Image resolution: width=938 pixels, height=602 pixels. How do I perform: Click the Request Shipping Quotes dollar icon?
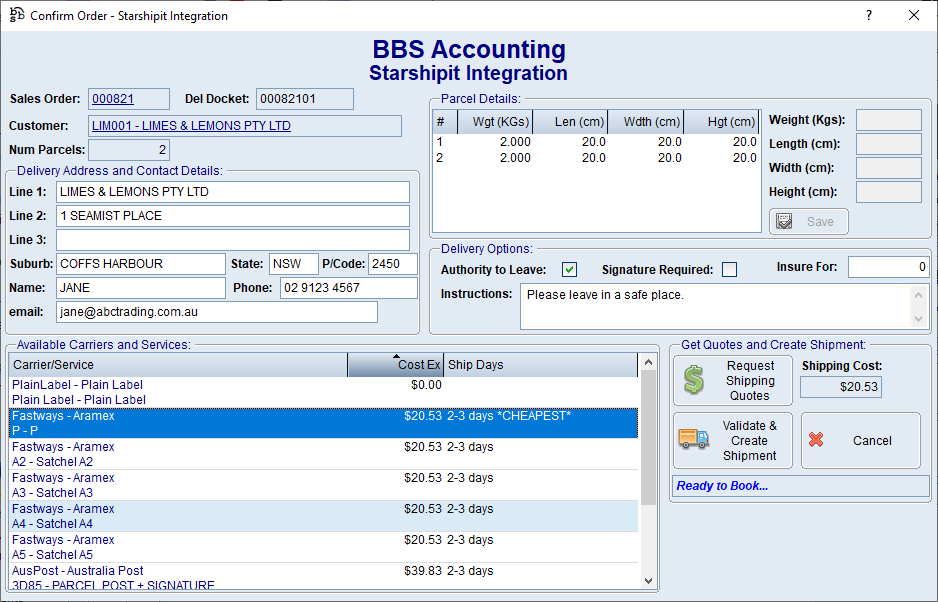coord(694,381)
